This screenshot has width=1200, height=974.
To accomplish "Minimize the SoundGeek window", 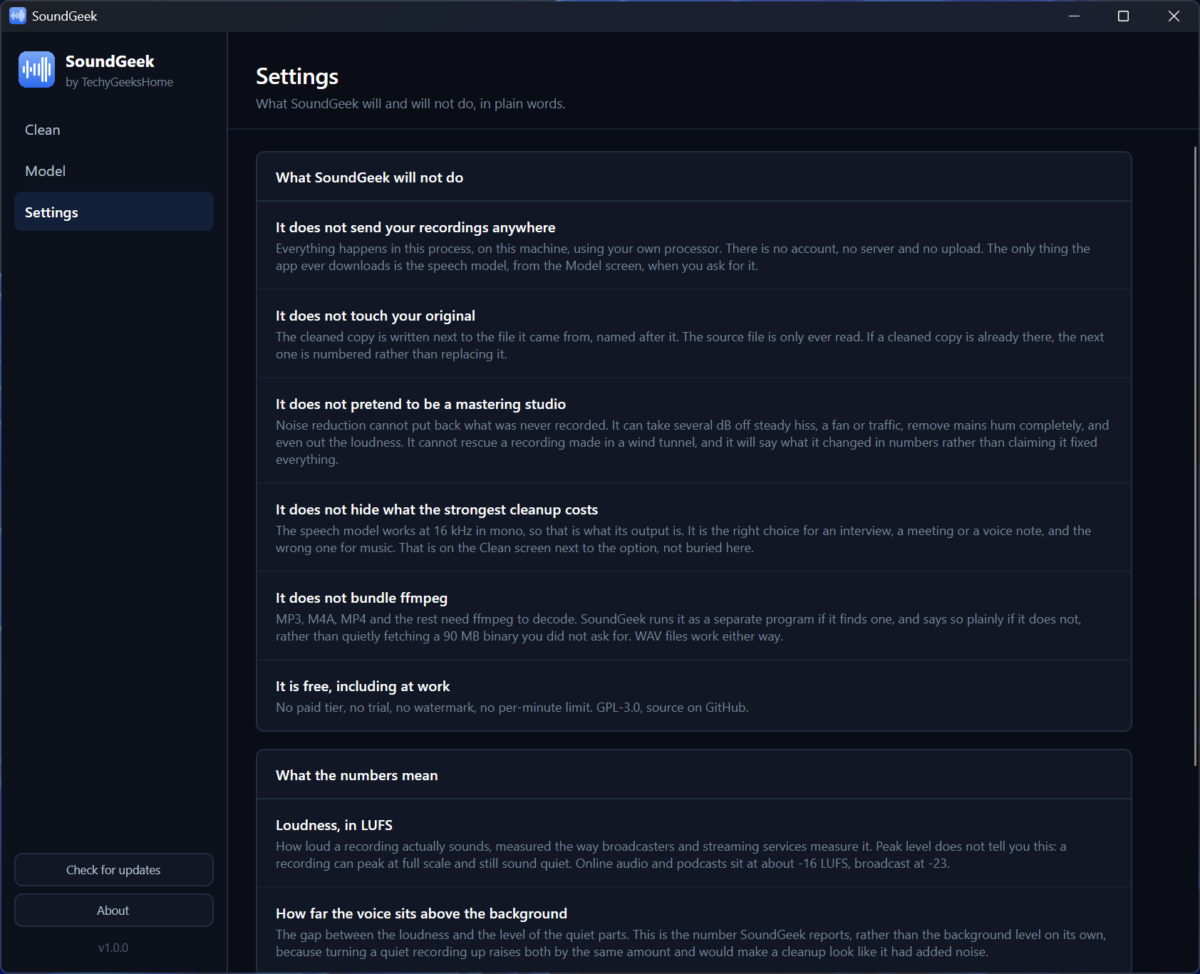I will coord(1073,16).
